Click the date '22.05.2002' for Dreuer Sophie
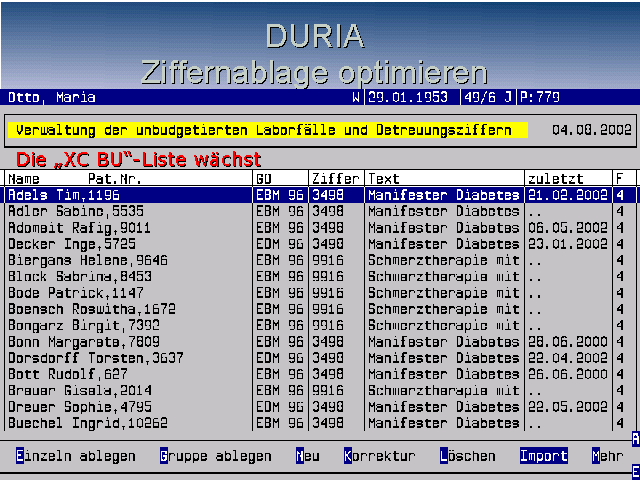The height and width of the screenshot is (480, 640). tap(568, 407)
